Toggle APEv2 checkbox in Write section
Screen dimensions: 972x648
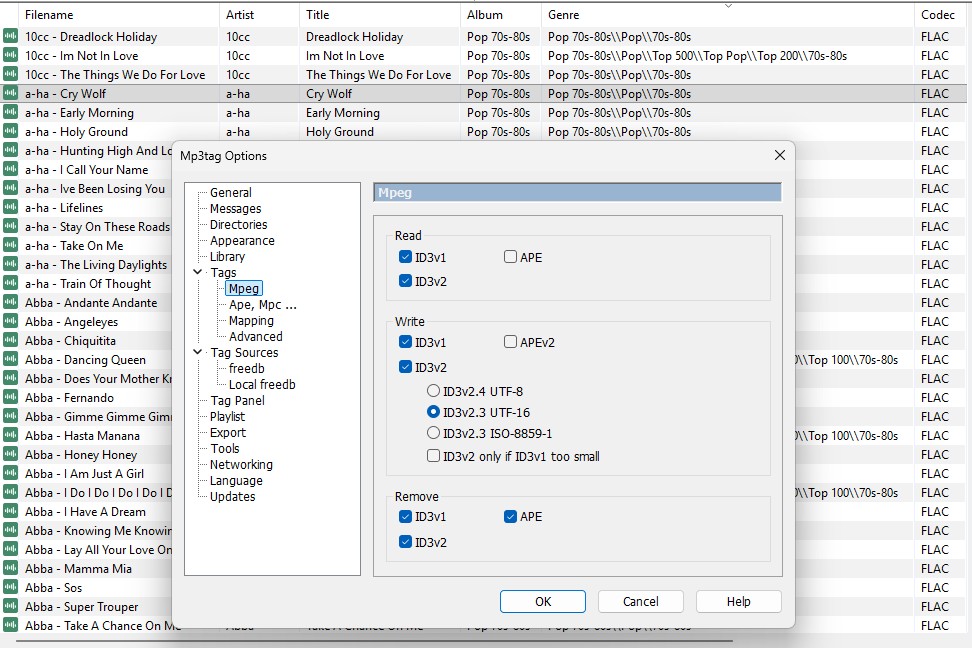click(511, 343)
